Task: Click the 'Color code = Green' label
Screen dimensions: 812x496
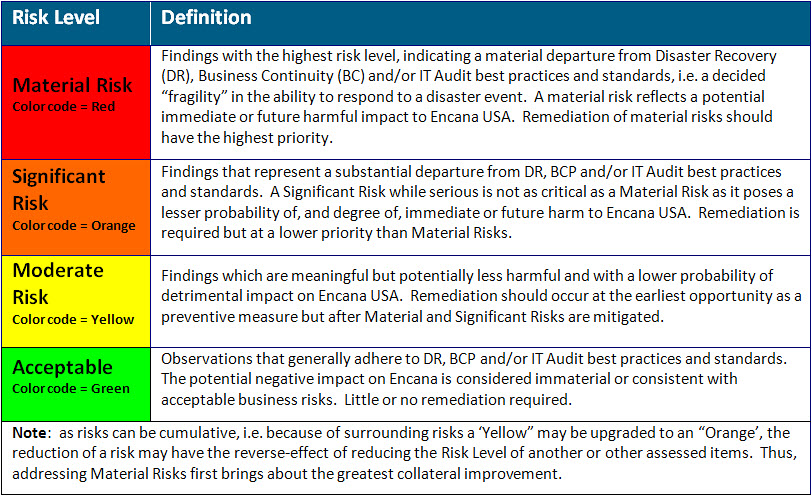Action: click(71, 388)
